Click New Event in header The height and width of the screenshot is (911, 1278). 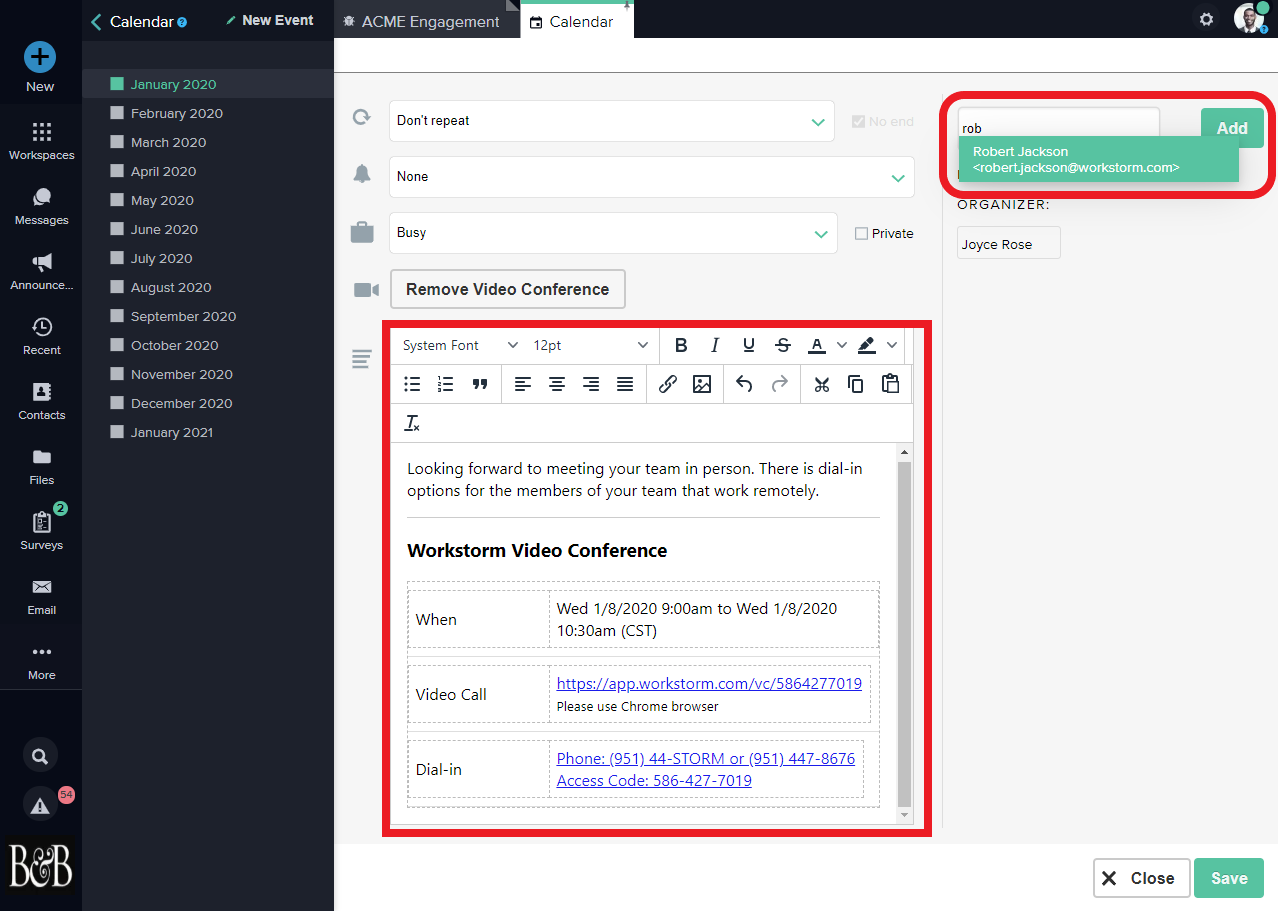270,20
